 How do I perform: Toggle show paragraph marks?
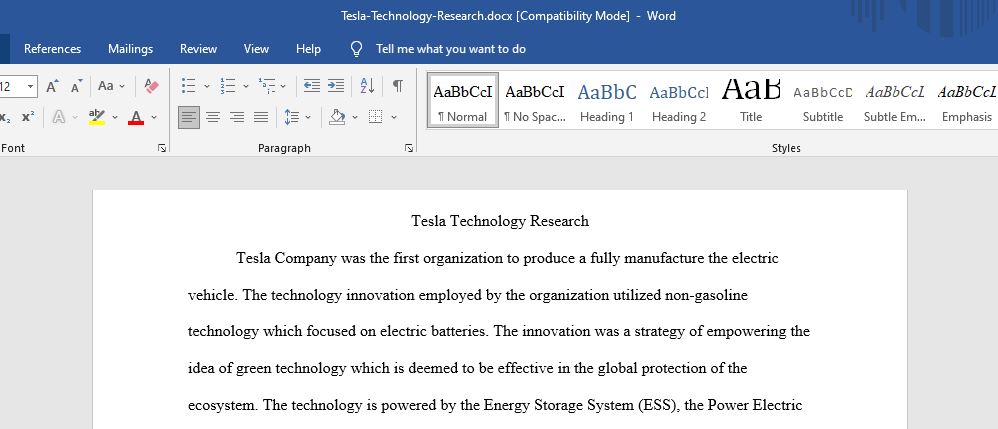pos(397,86)
